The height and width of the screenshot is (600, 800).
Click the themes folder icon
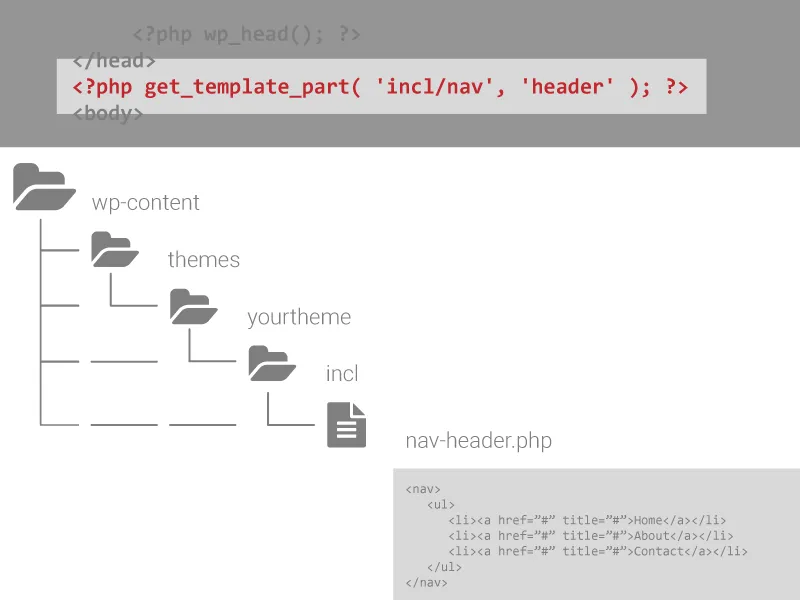click(115, 249)
